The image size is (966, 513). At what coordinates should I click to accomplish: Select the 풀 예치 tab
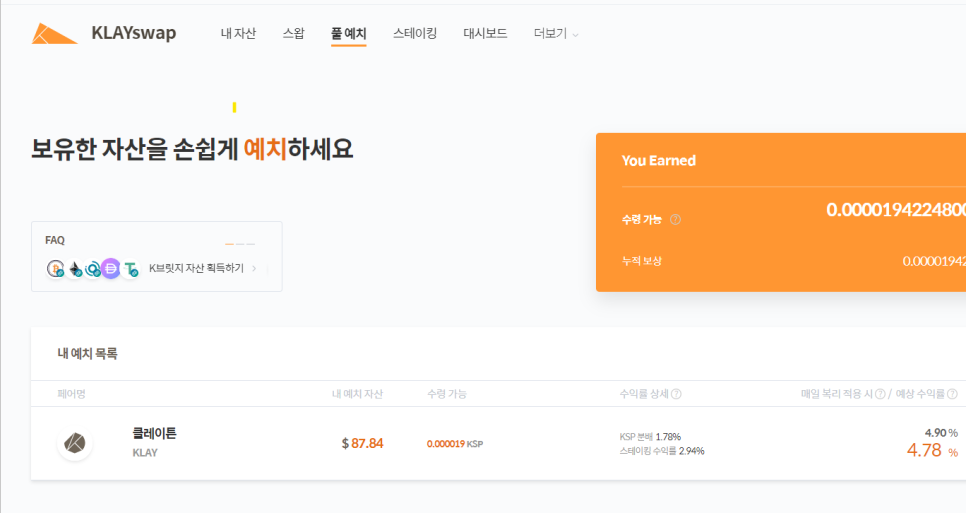(x=349, y=33)
